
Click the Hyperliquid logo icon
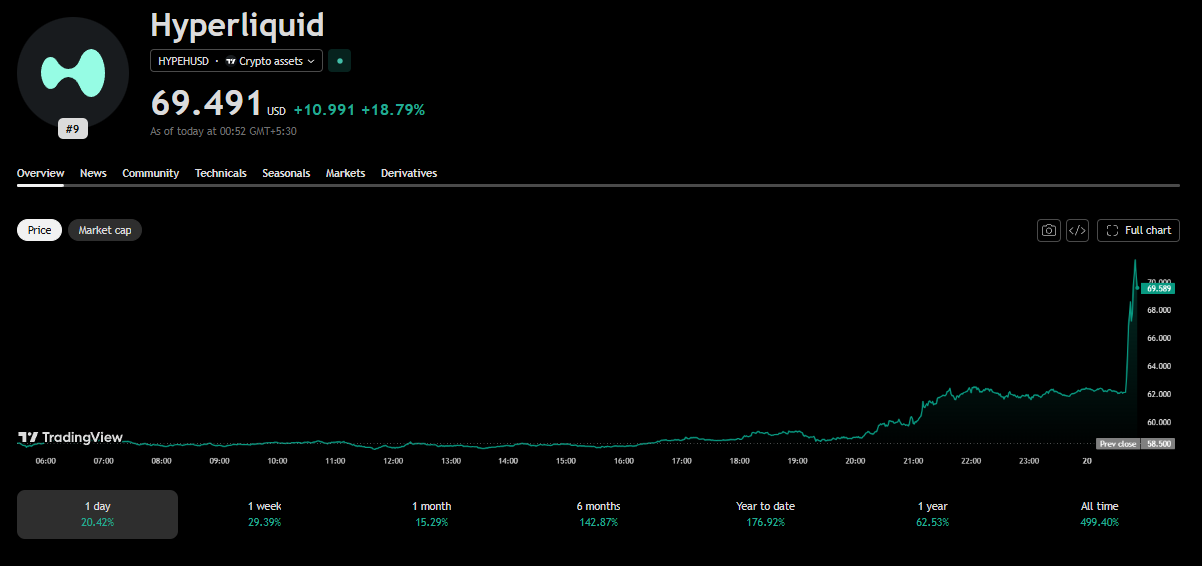coord(73,72)
